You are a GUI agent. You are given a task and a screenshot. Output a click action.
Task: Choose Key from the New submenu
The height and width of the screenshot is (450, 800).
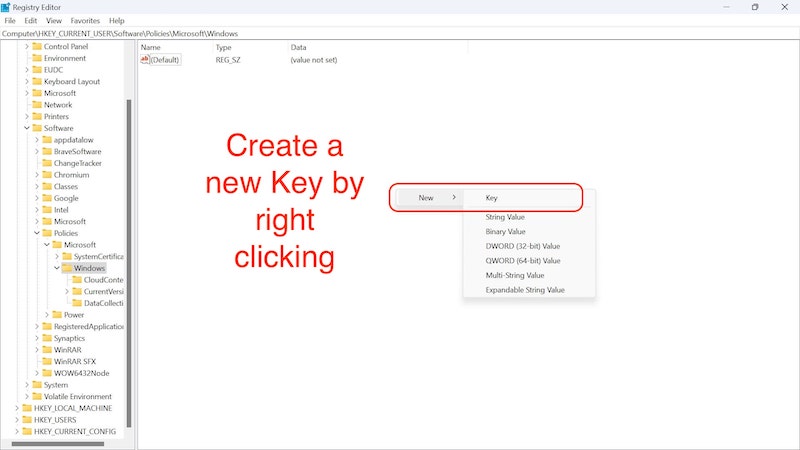click(491, 198)
